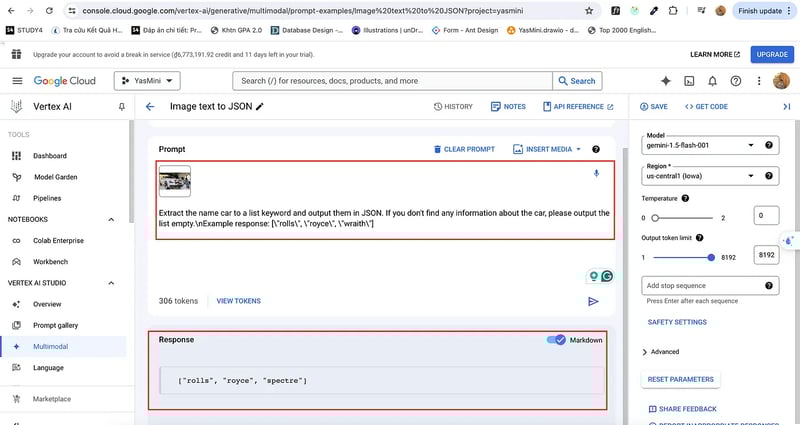Open Marketplace in sidebar
800x425 pixels.
click(52, 399)
